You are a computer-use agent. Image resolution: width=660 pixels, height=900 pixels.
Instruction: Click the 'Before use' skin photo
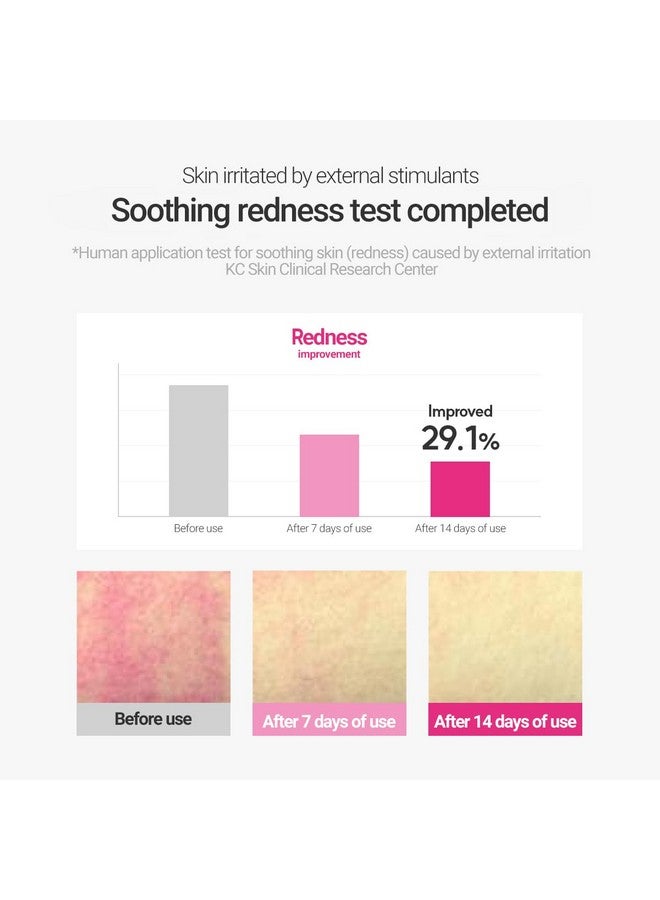pos(153,637)
